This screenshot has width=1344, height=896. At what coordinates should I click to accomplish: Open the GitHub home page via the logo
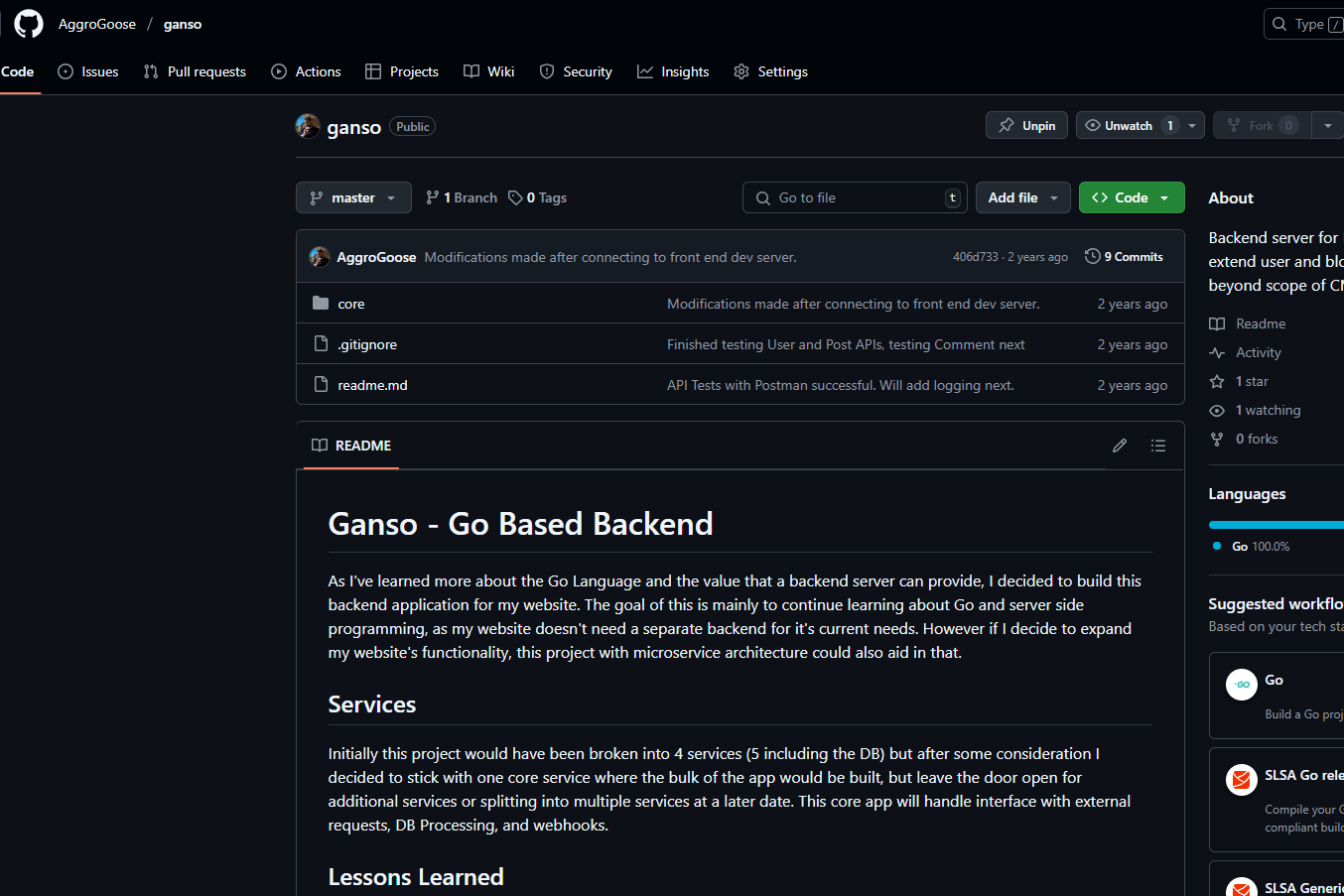pyautogui.click(x=28, y=24)
